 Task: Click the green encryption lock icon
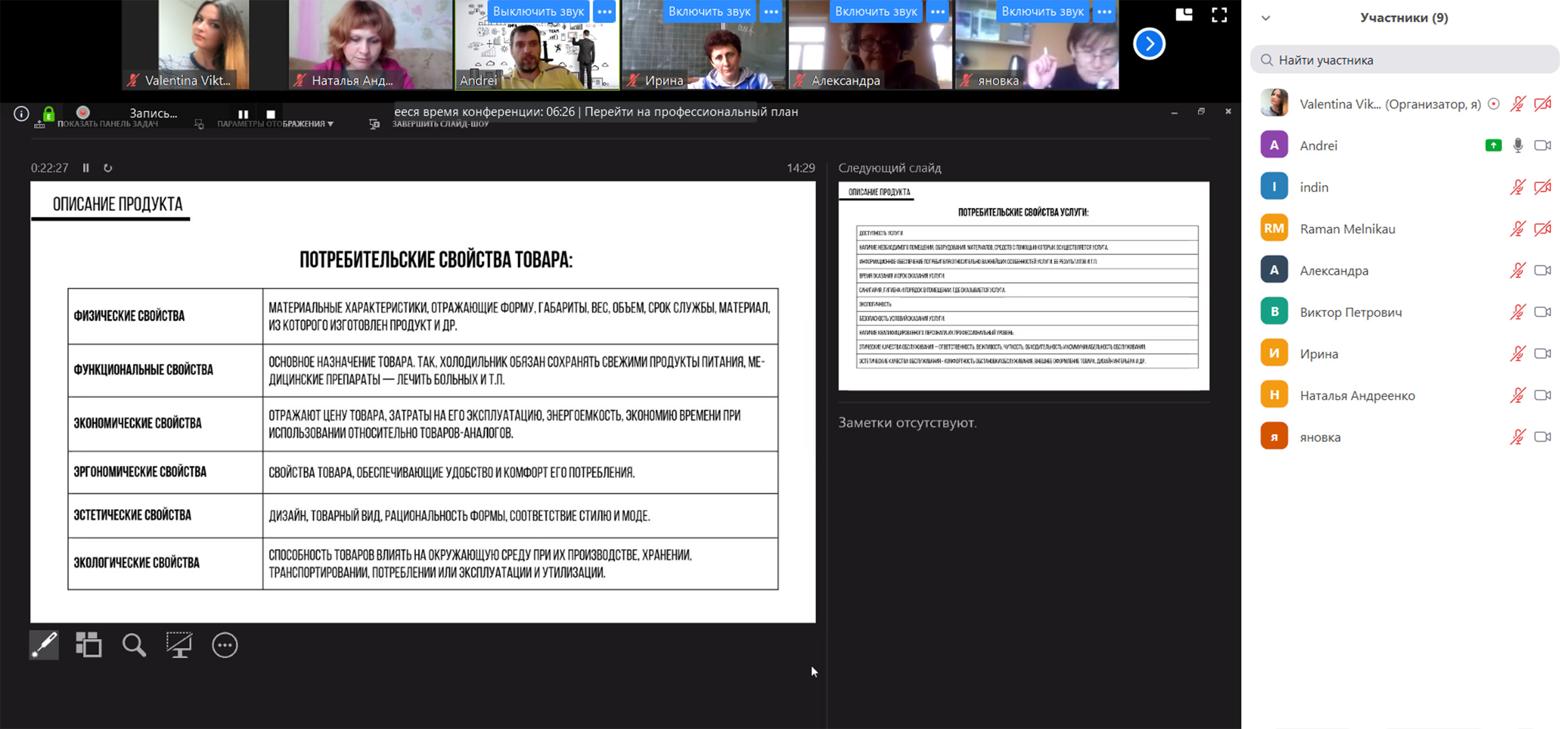(x=49, y=114)
